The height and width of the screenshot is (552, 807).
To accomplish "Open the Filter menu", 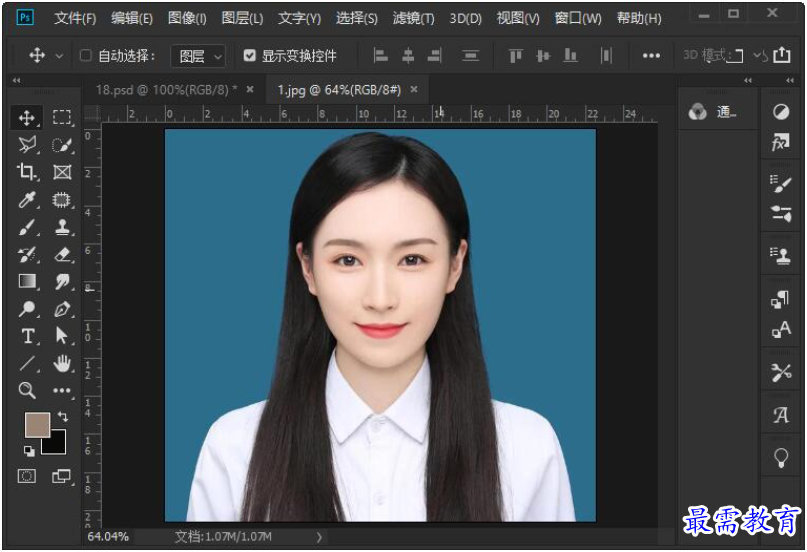I will tap(413, 19).
